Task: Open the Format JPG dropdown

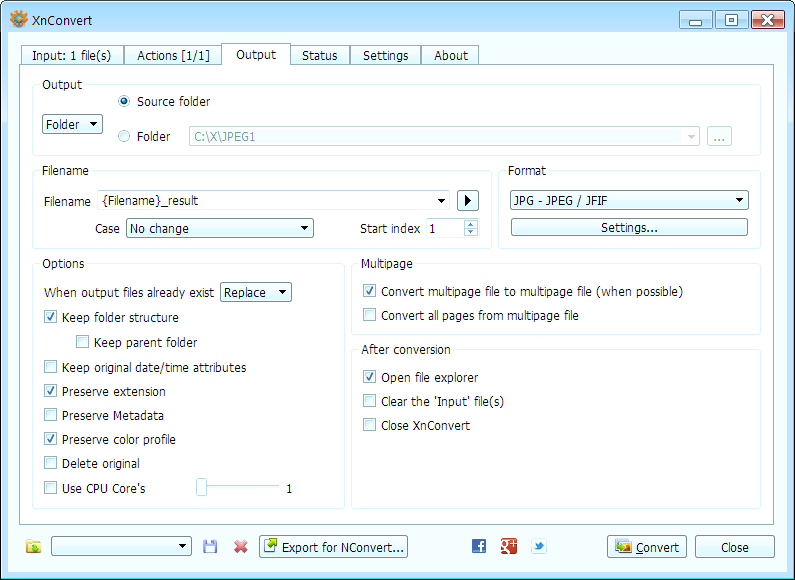Action: [629, 200]
